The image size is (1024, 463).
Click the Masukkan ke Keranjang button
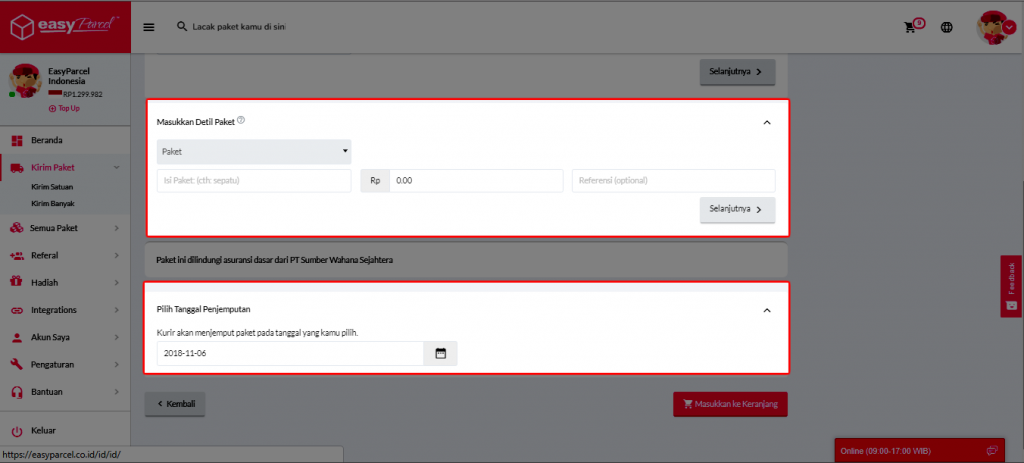730,404
